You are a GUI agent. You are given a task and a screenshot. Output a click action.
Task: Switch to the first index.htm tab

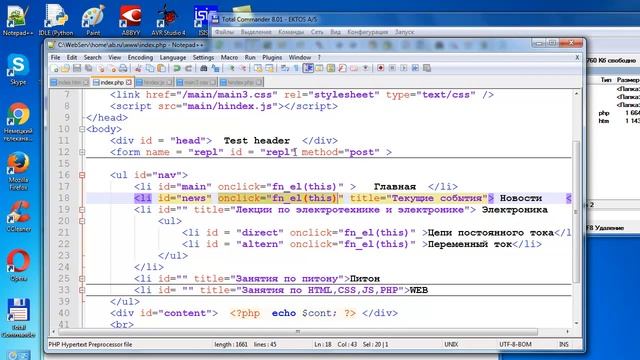[69, 82]
